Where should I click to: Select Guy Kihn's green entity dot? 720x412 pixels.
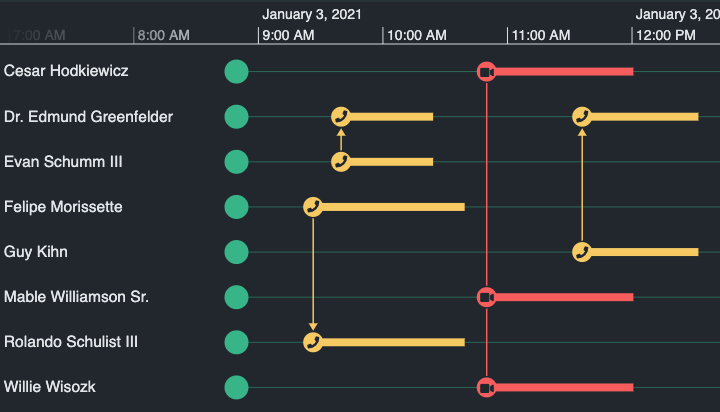236,252
